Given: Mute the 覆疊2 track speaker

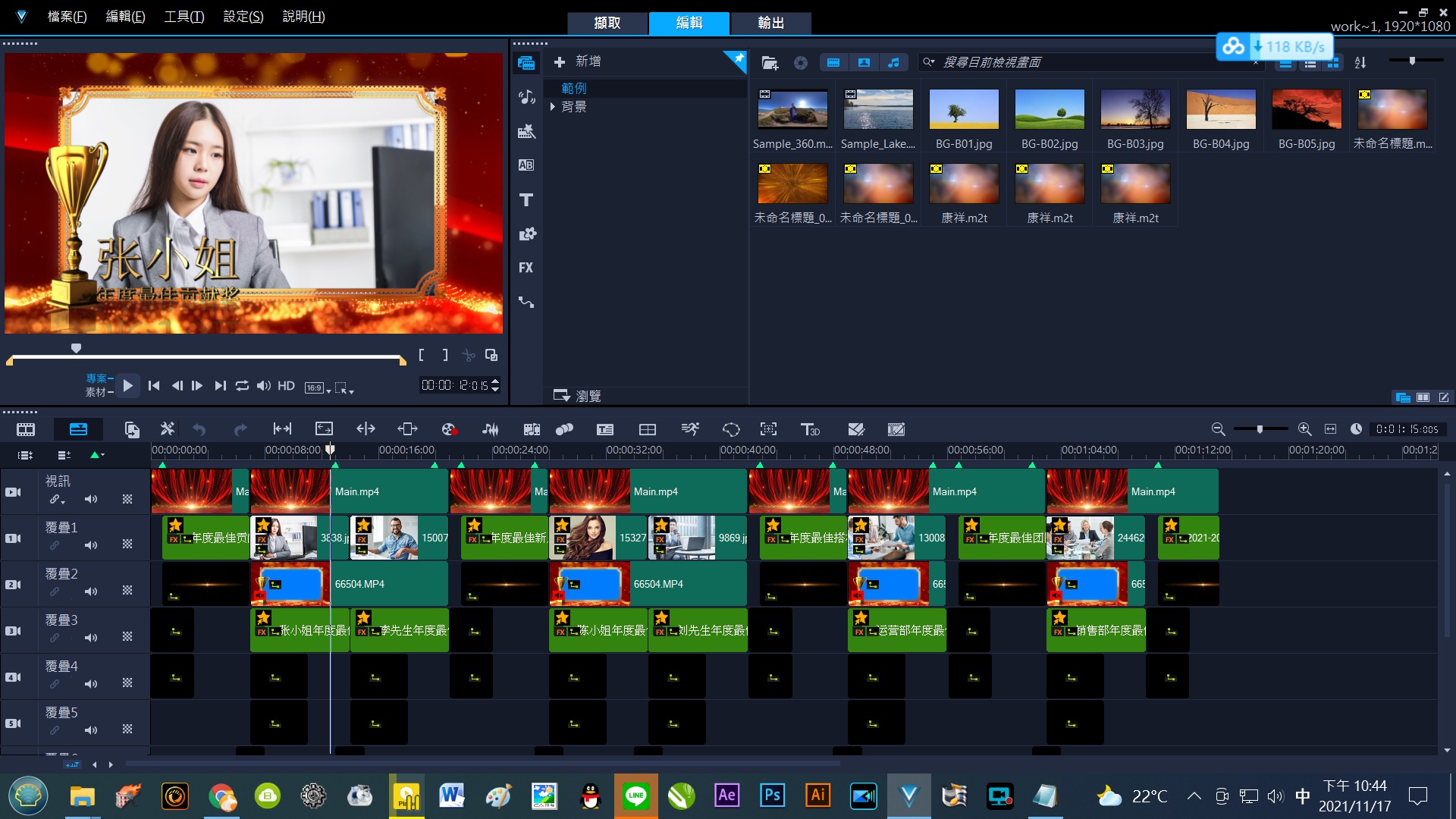Looking at the screenshot, I should (x=91, y=591).
